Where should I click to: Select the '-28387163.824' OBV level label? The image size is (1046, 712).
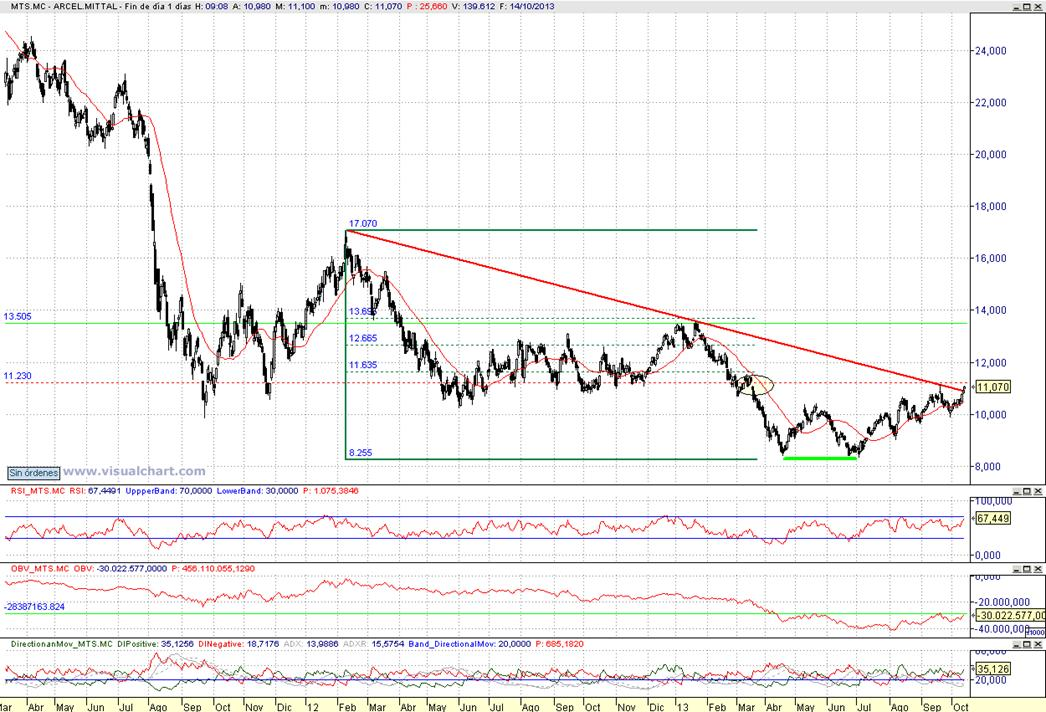35,607
